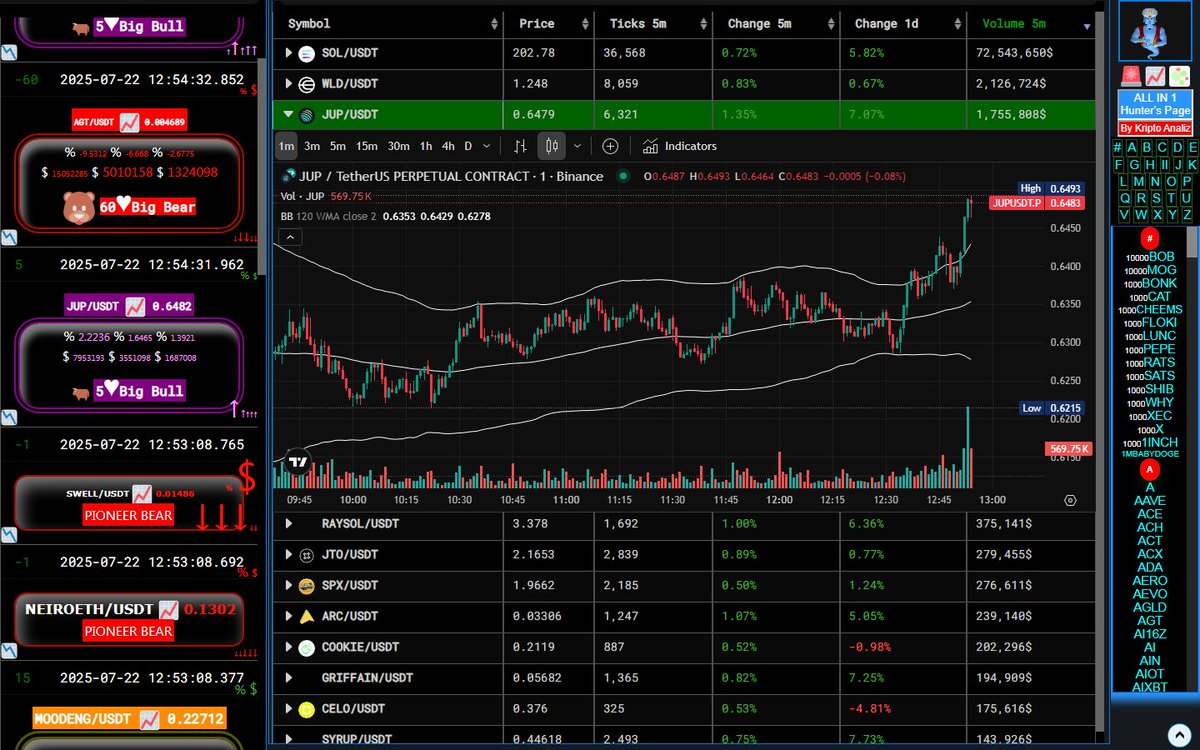
Task: Sort table by Price column
Action: coord(549,23)
